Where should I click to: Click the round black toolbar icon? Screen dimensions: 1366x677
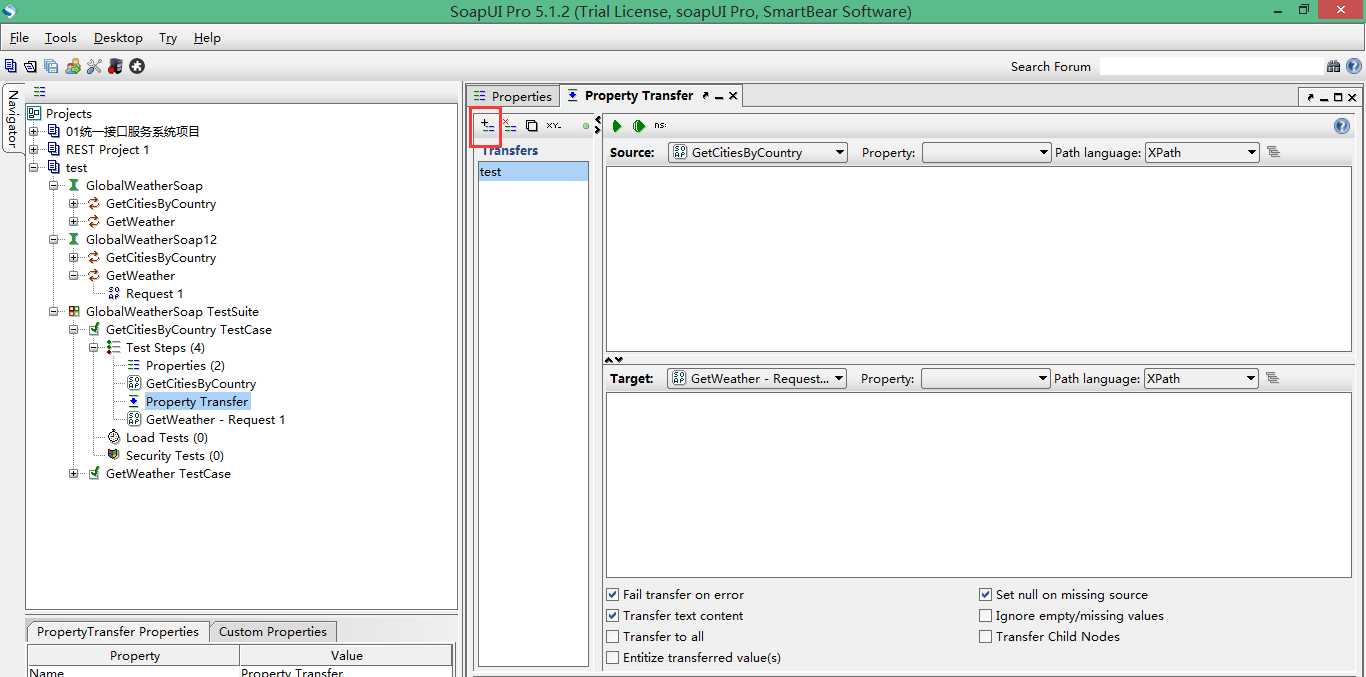point(137,66)
